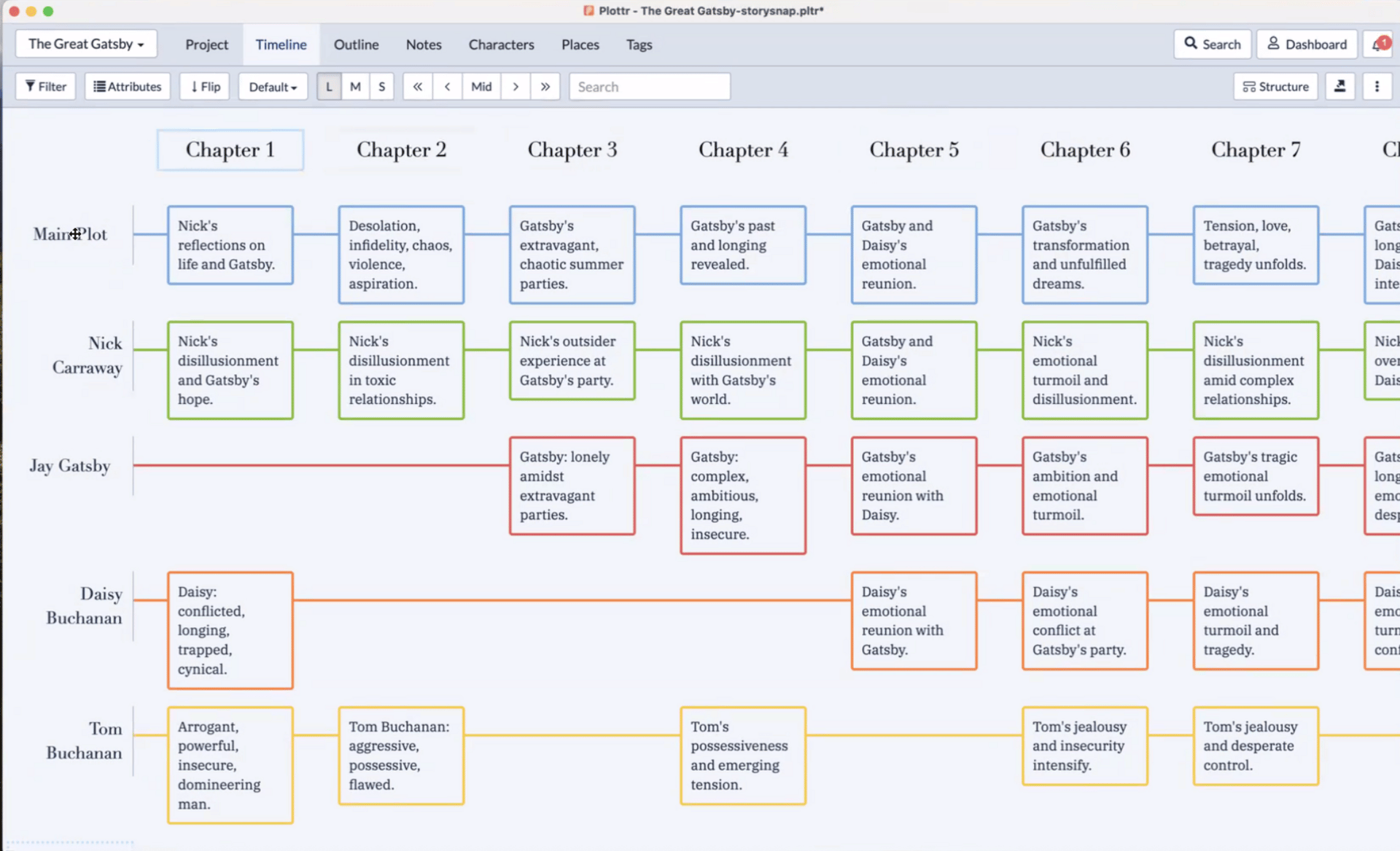Focus the timeline Search field
1400x851 pixels.
click(x=650, y=86)
